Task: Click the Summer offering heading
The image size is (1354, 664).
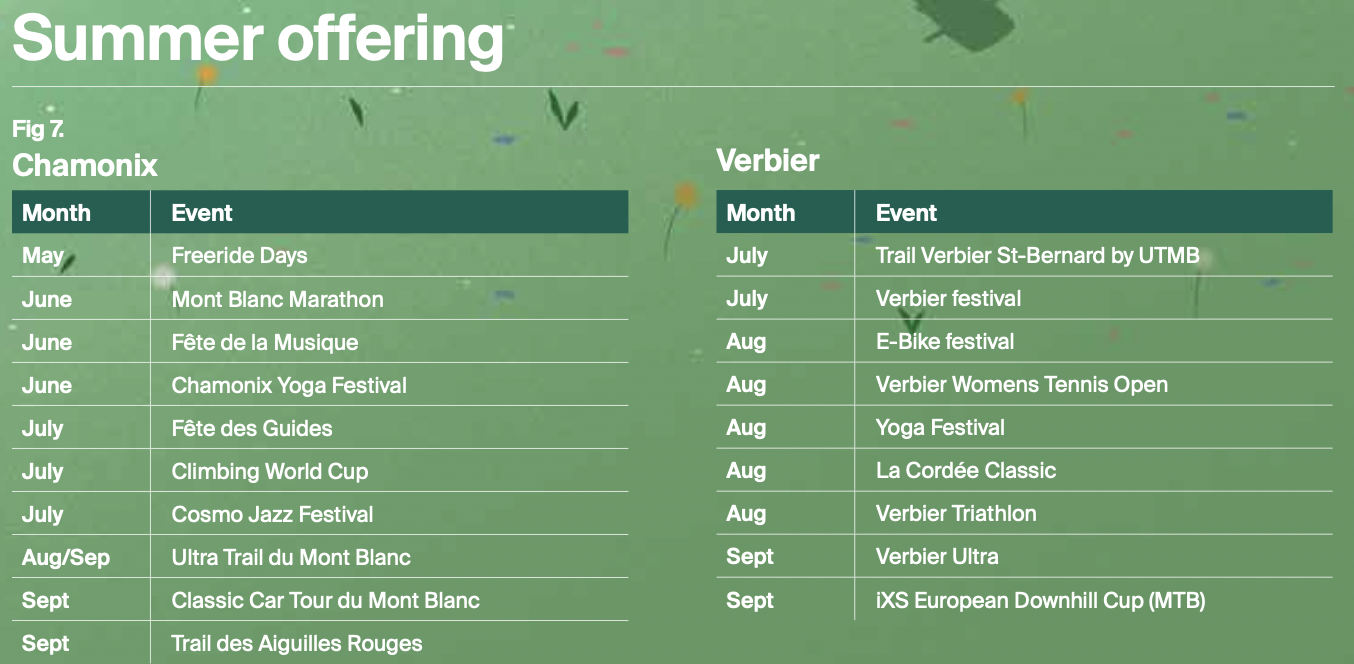Action: (x=258, y=38)
